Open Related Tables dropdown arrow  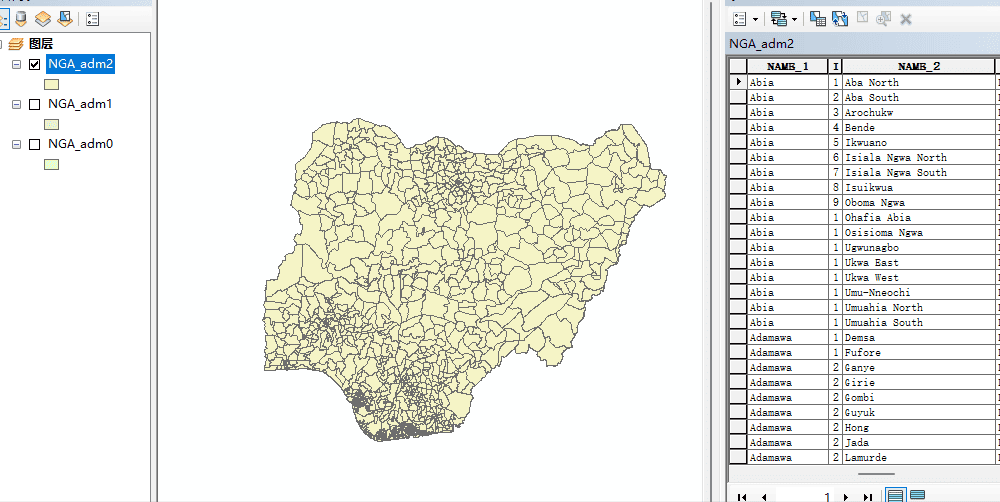click(795, 20)
